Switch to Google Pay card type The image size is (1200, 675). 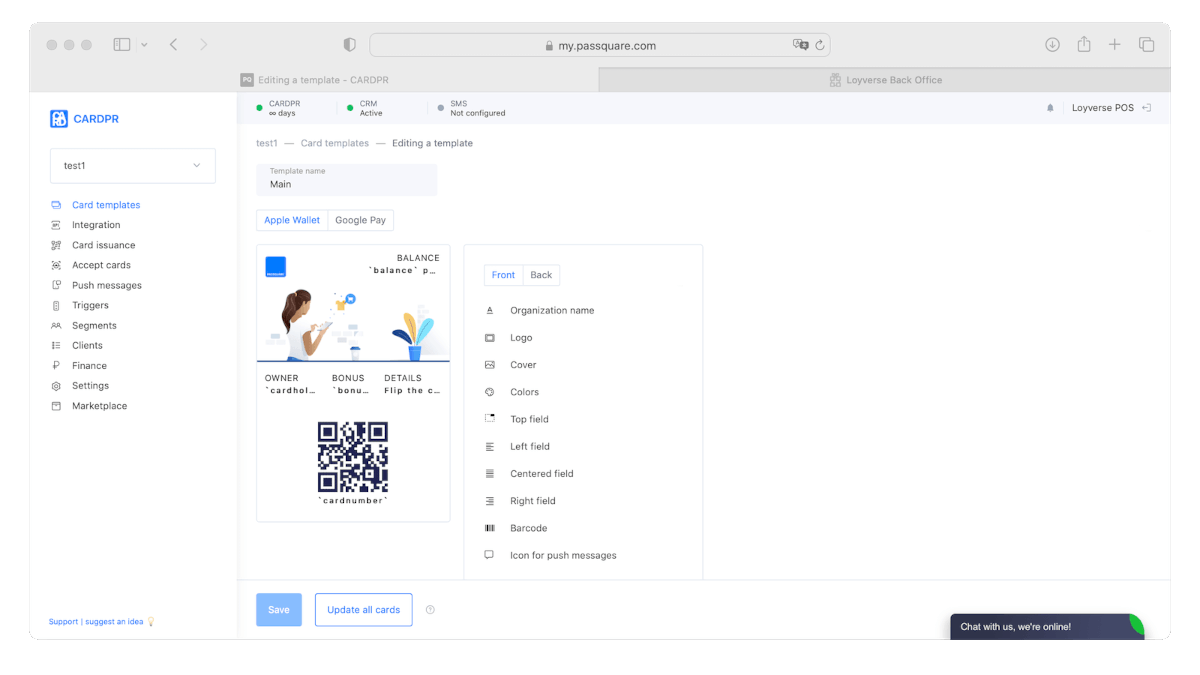pos(360,220)
